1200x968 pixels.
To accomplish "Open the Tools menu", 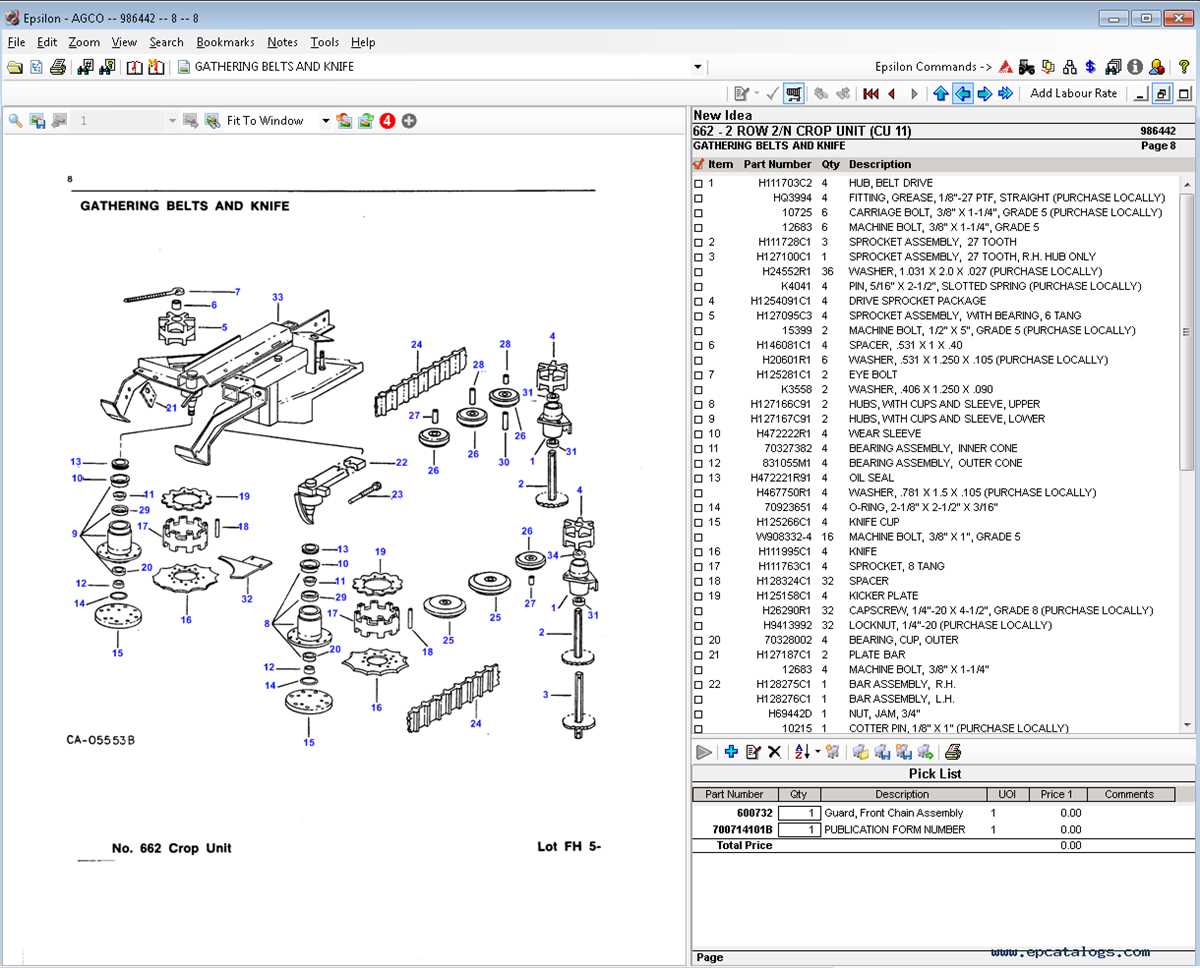I will point(324,42).
